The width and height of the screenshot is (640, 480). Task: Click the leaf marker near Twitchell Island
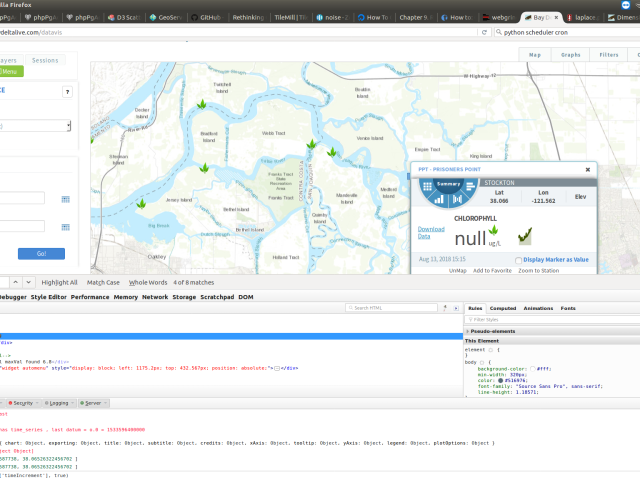[x=202, y=104]
